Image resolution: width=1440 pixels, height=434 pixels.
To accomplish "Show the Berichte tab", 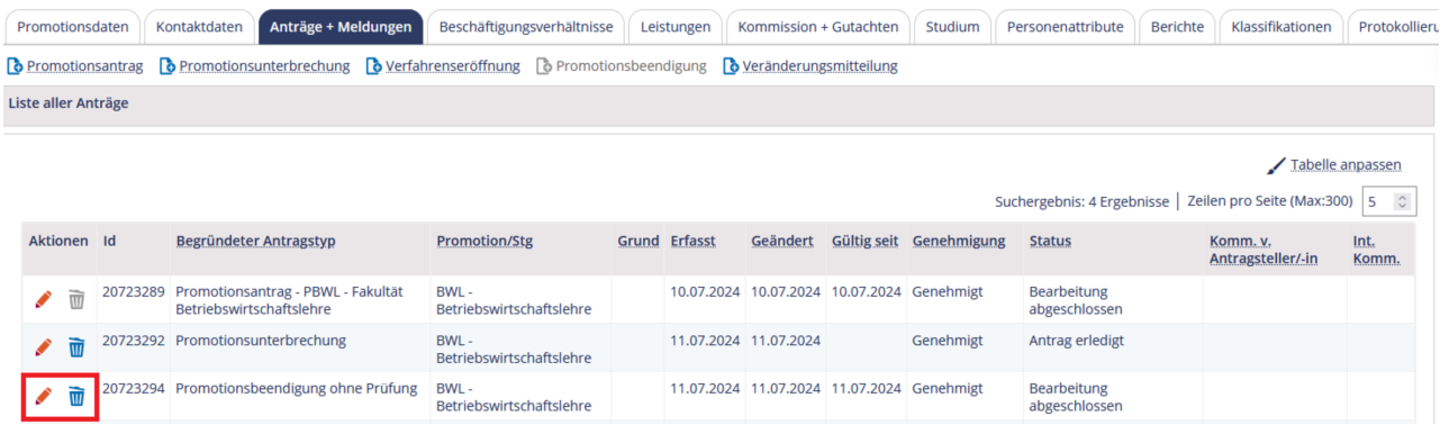I will coord(1177,27).
